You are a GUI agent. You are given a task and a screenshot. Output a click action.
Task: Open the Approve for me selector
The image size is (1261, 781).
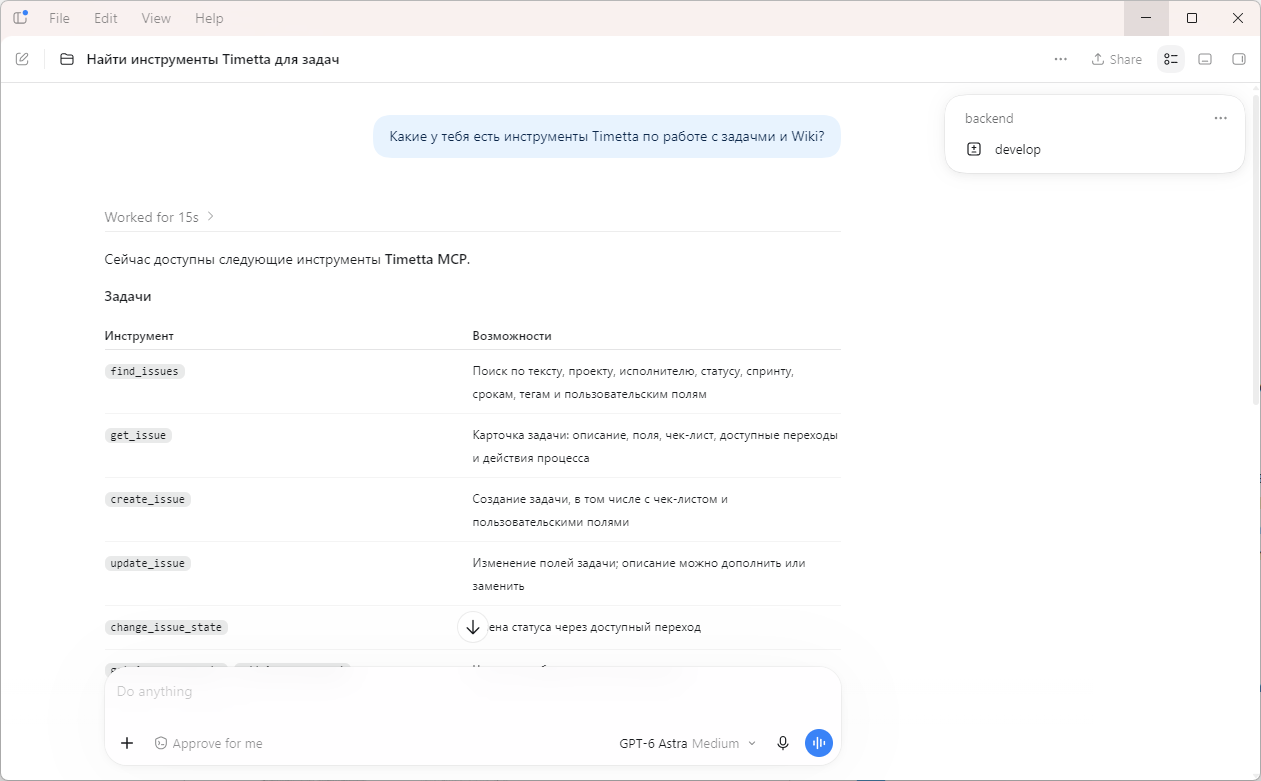pyautogui.click(x=208, y=743)
